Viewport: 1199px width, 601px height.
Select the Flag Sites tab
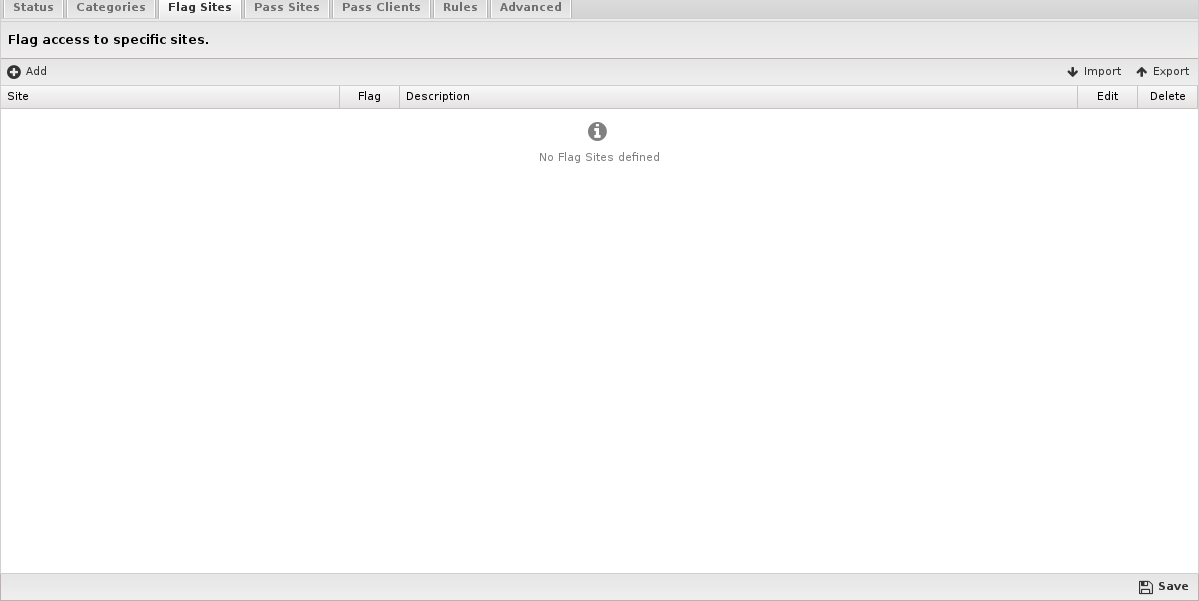coord(200,8)
